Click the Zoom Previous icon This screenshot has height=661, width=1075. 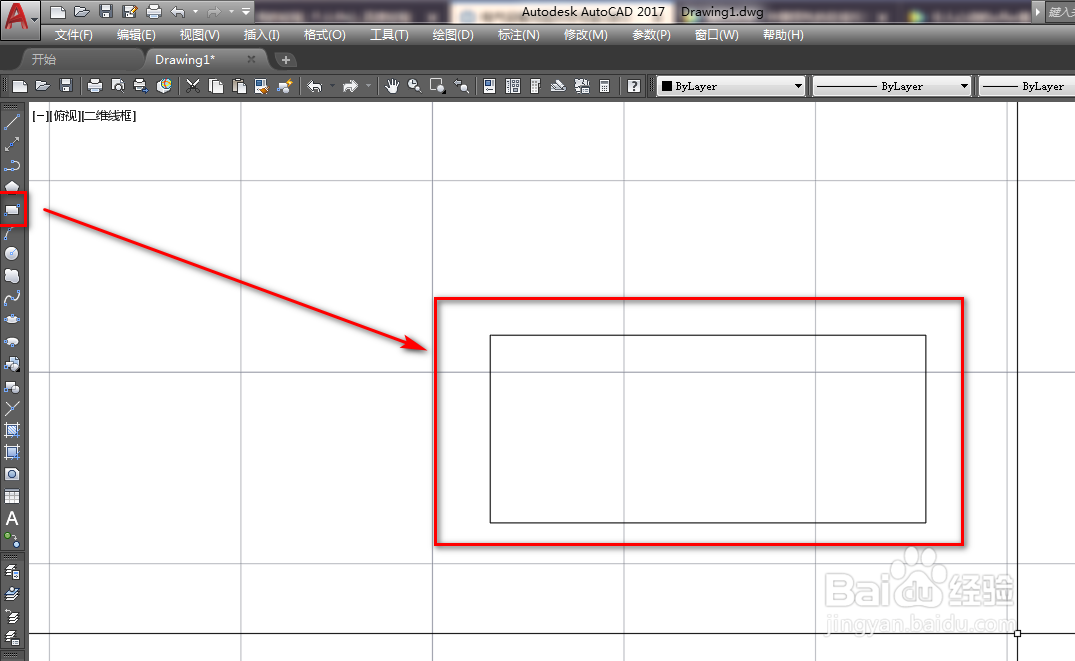(461, 86)
